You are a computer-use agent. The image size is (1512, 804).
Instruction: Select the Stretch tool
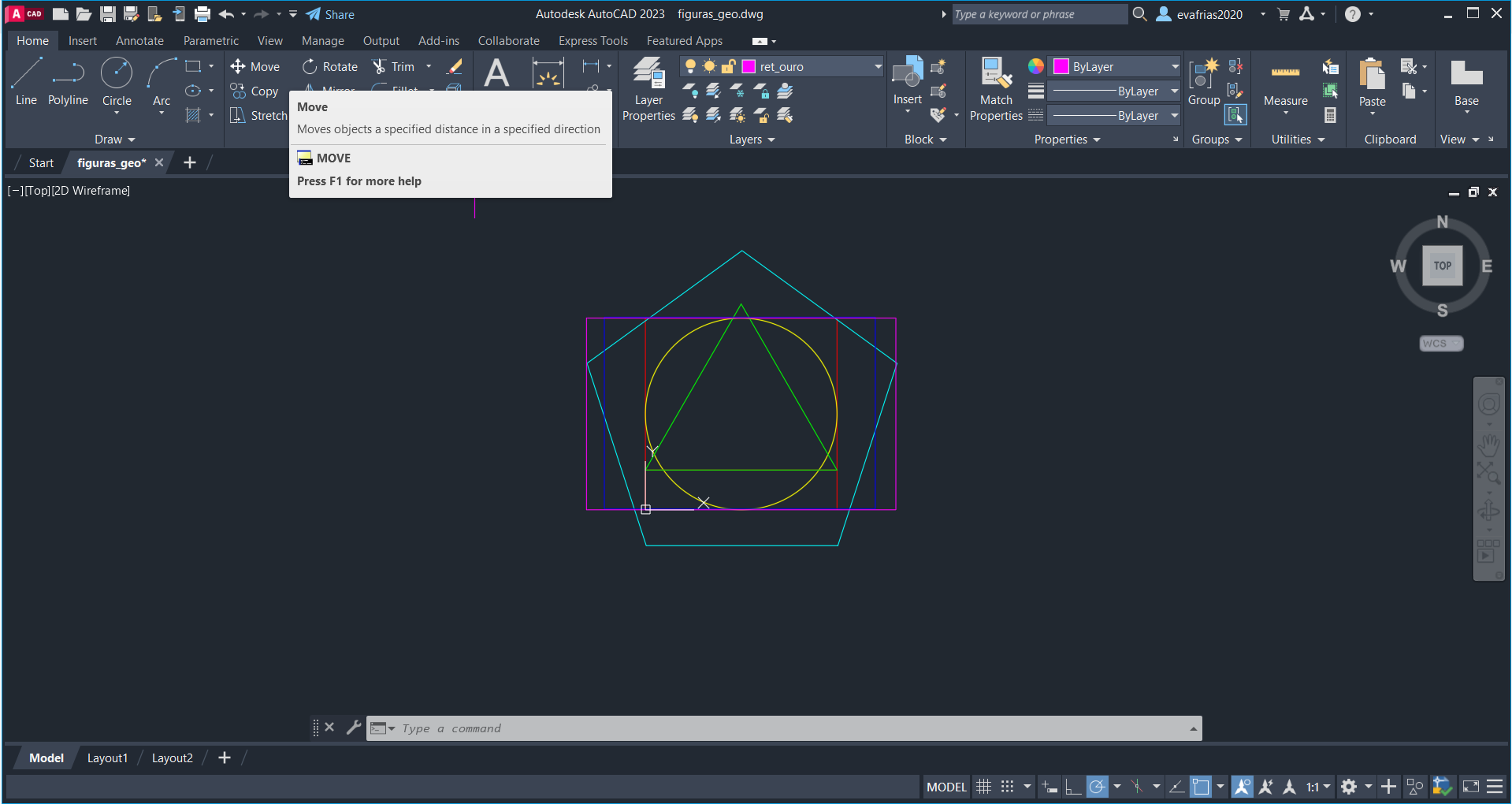(258, 116)
